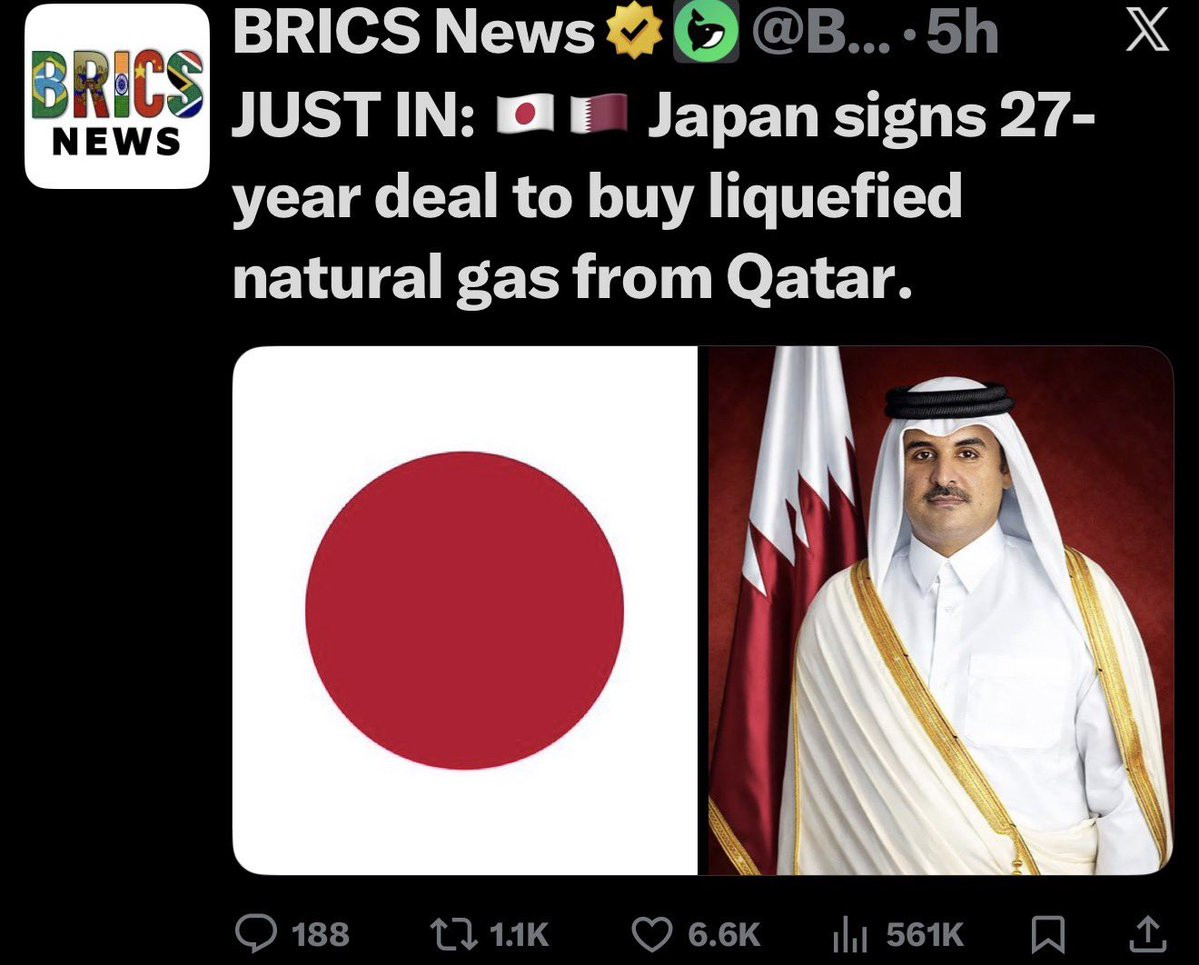This screenshot has height=965, width=1199.
Task: Open the 5h timestamp link
Action: click(962, 33)
